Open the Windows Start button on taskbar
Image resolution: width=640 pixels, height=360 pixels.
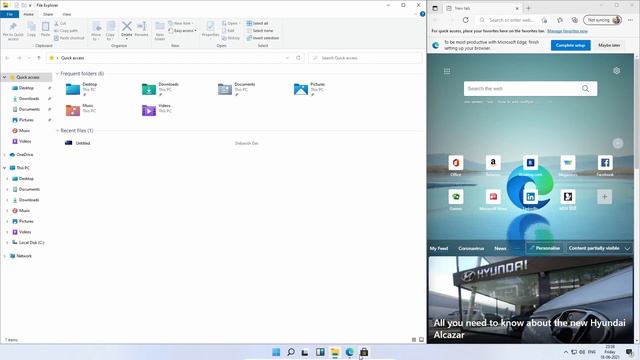click(x=276, y=352)
